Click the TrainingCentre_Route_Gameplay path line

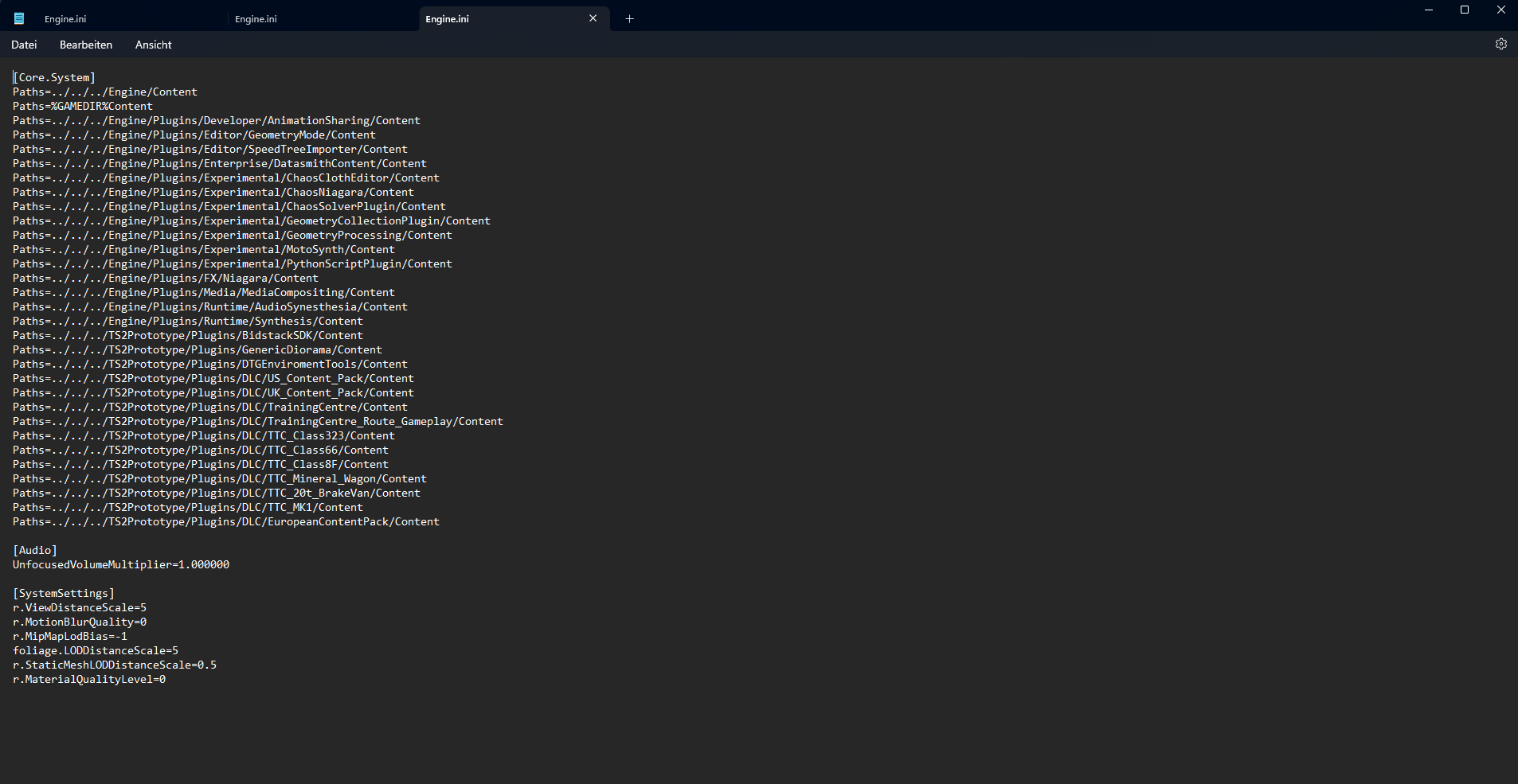[x=258, y=421]
